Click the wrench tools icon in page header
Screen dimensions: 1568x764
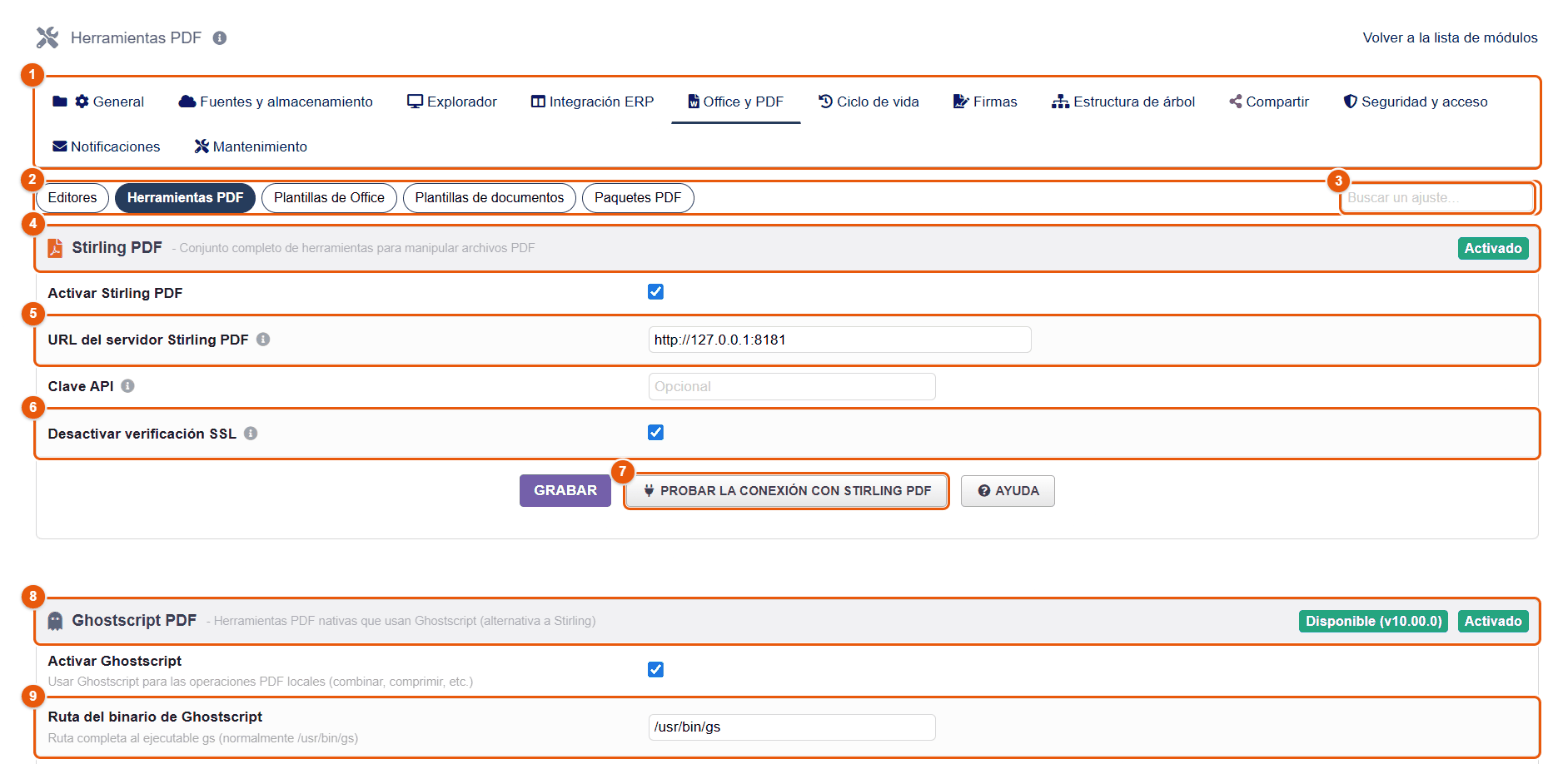tap(47, 38)
